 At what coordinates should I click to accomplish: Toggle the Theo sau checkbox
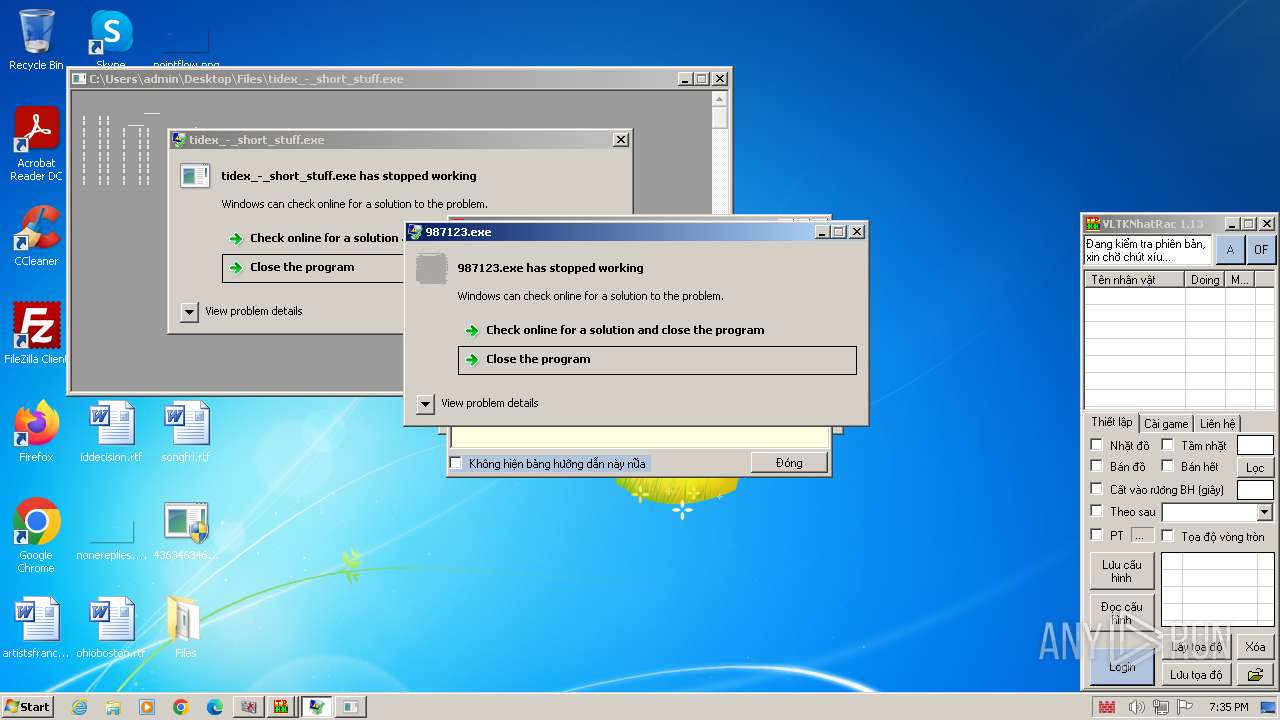point(1096,511)
